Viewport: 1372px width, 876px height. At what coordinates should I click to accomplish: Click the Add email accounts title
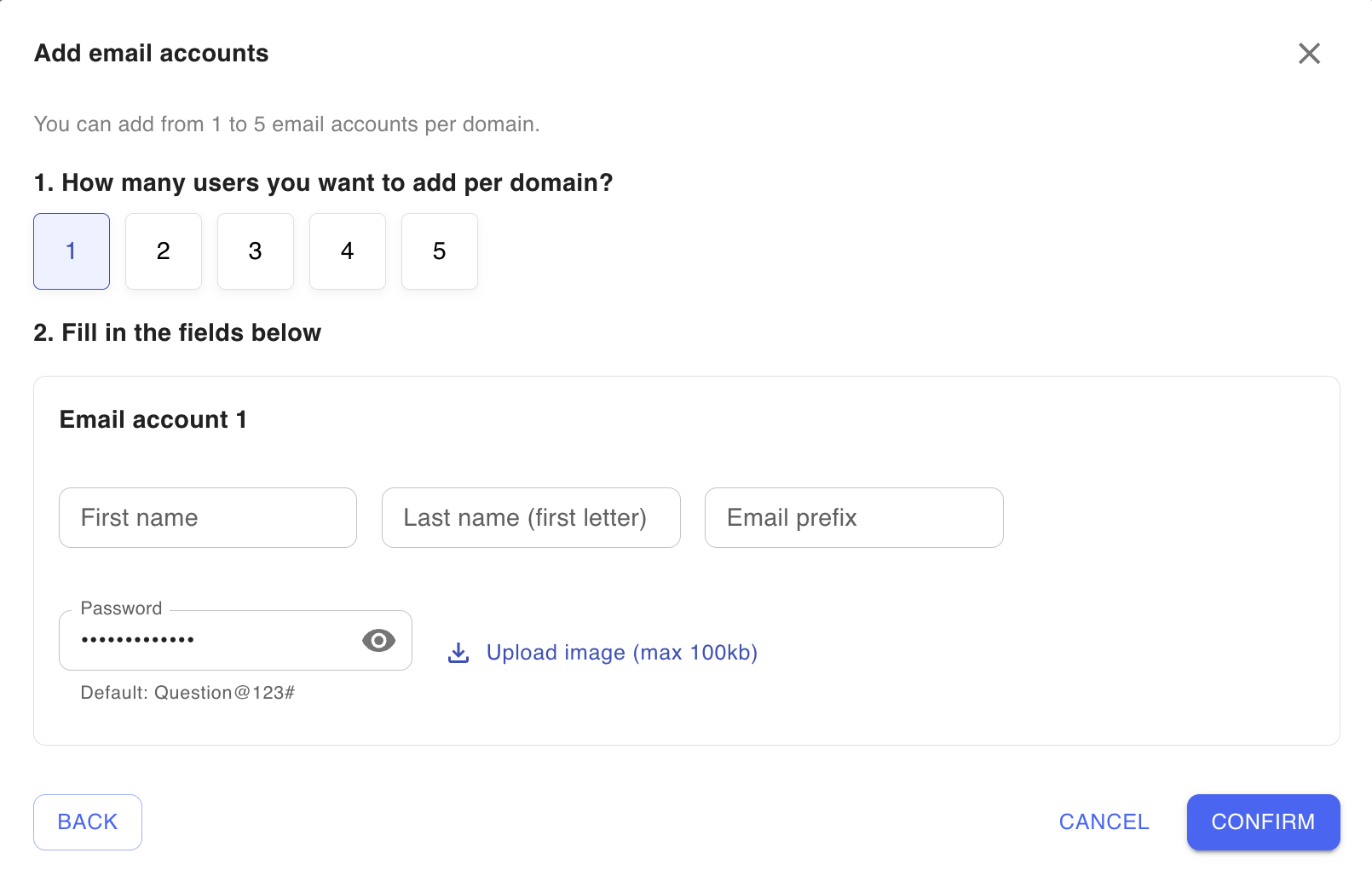[152, 54]
